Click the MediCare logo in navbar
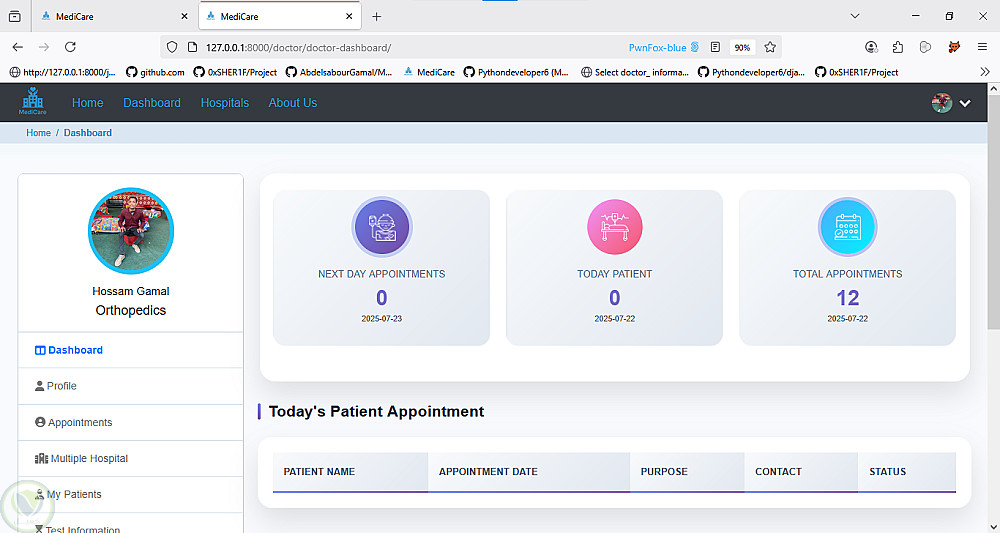Image resolution: width=1000 pixels, height=533 pixels. [x=33, y=102]
